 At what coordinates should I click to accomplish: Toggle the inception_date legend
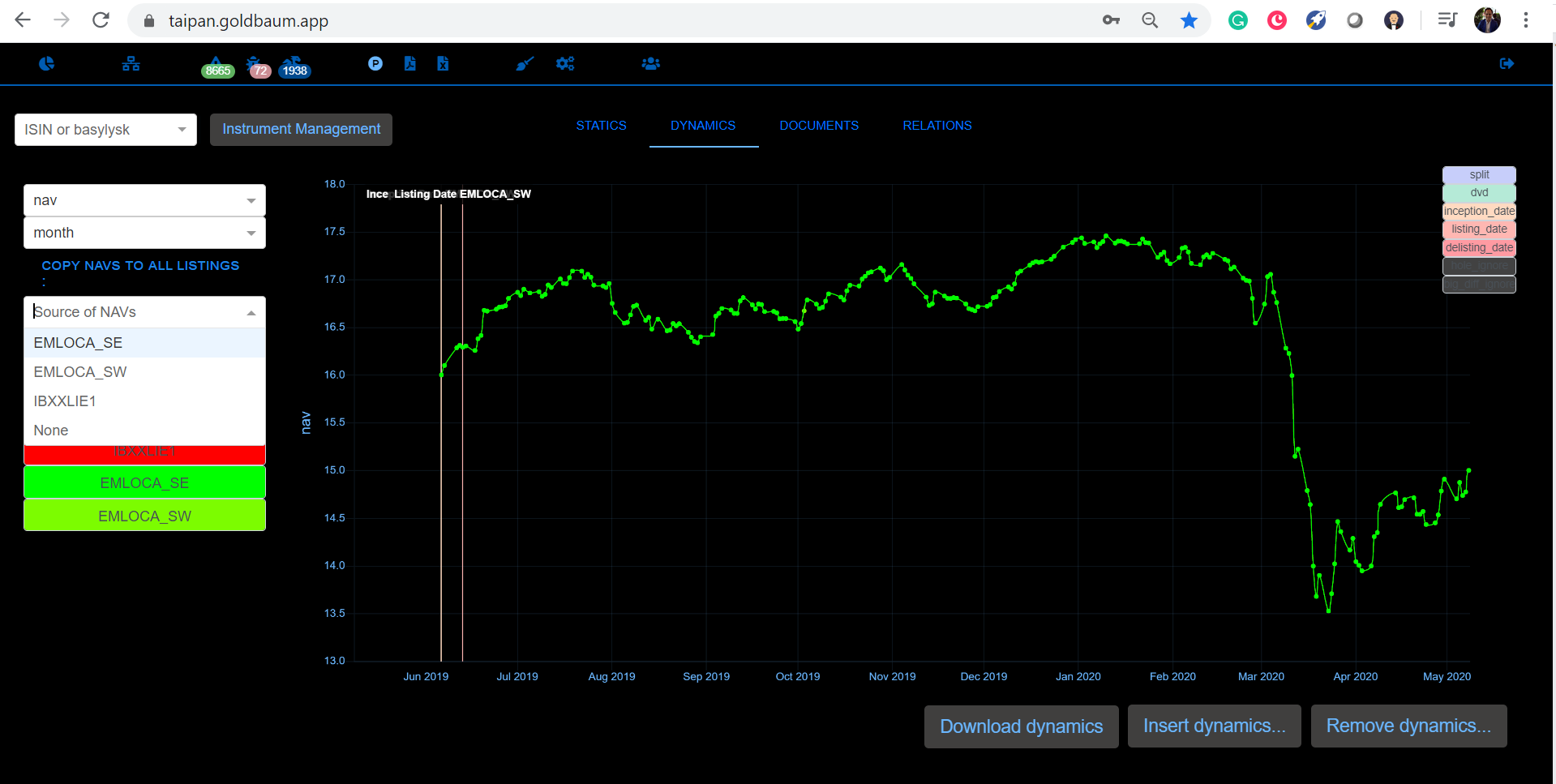pos(1479,211)
